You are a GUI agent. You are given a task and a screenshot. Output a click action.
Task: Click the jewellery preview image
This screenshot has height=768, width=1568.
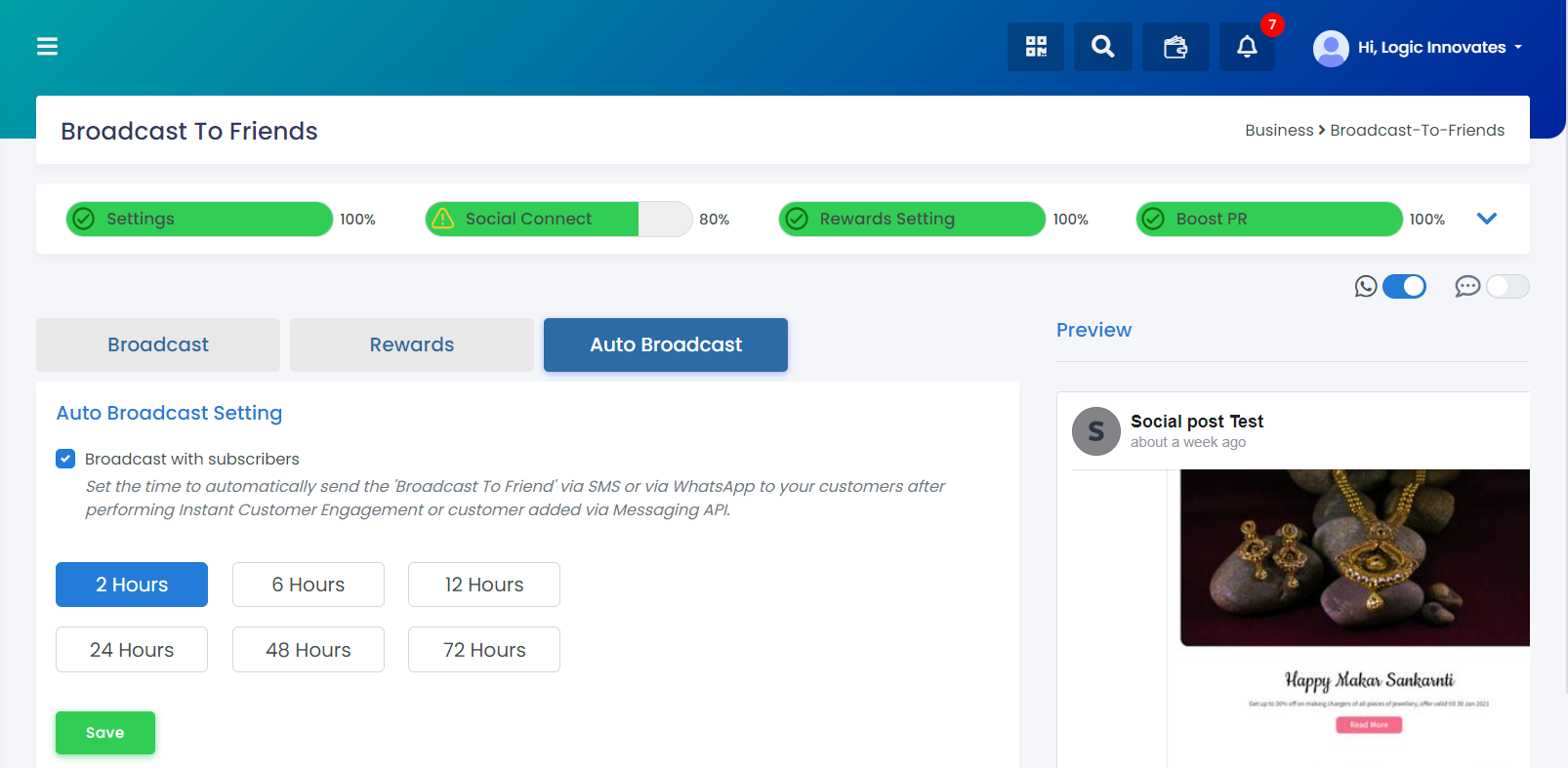[1355, 557]
